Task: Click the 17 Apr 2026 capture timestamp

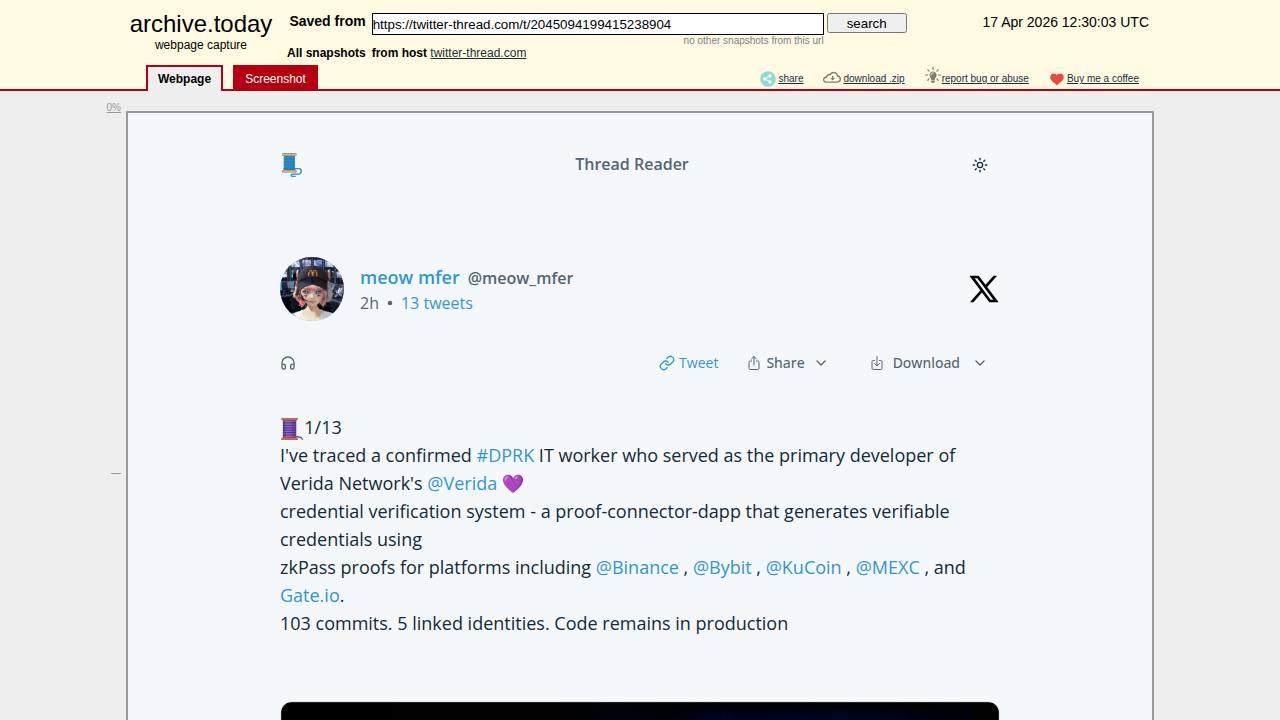Action: (1066, 22)
